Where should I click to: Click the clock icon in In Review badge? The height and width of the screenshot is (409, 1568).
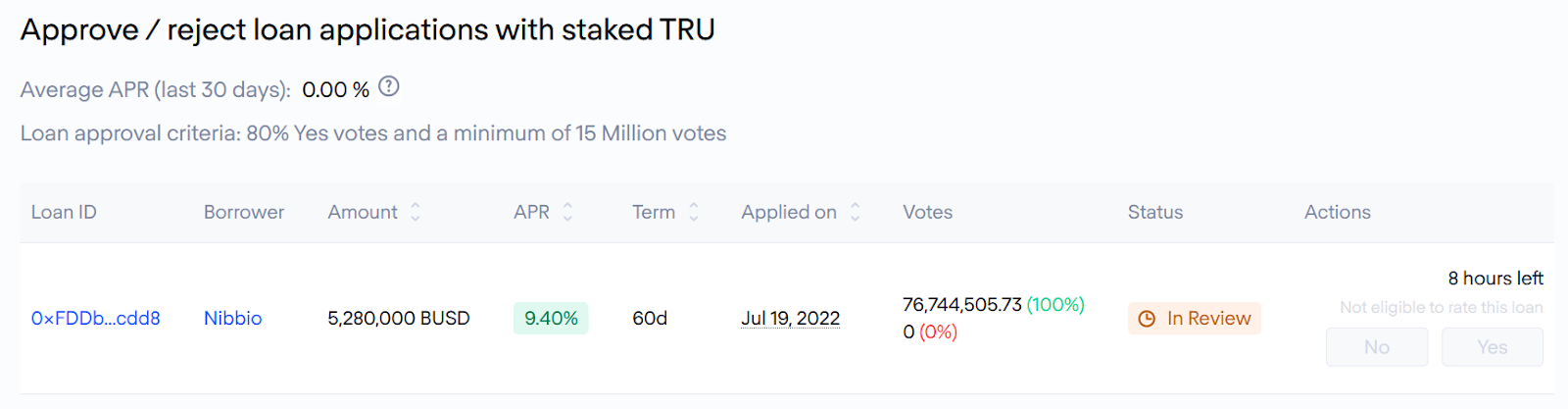(1147, 319)
